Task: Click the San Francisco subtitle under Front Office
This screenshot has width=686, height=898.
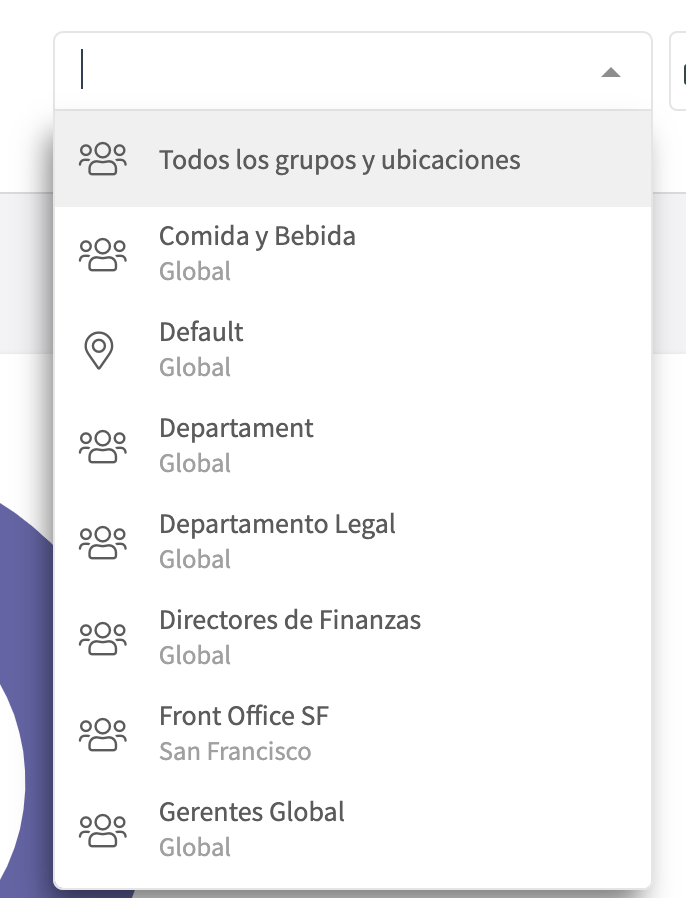Action: (235, 751)
